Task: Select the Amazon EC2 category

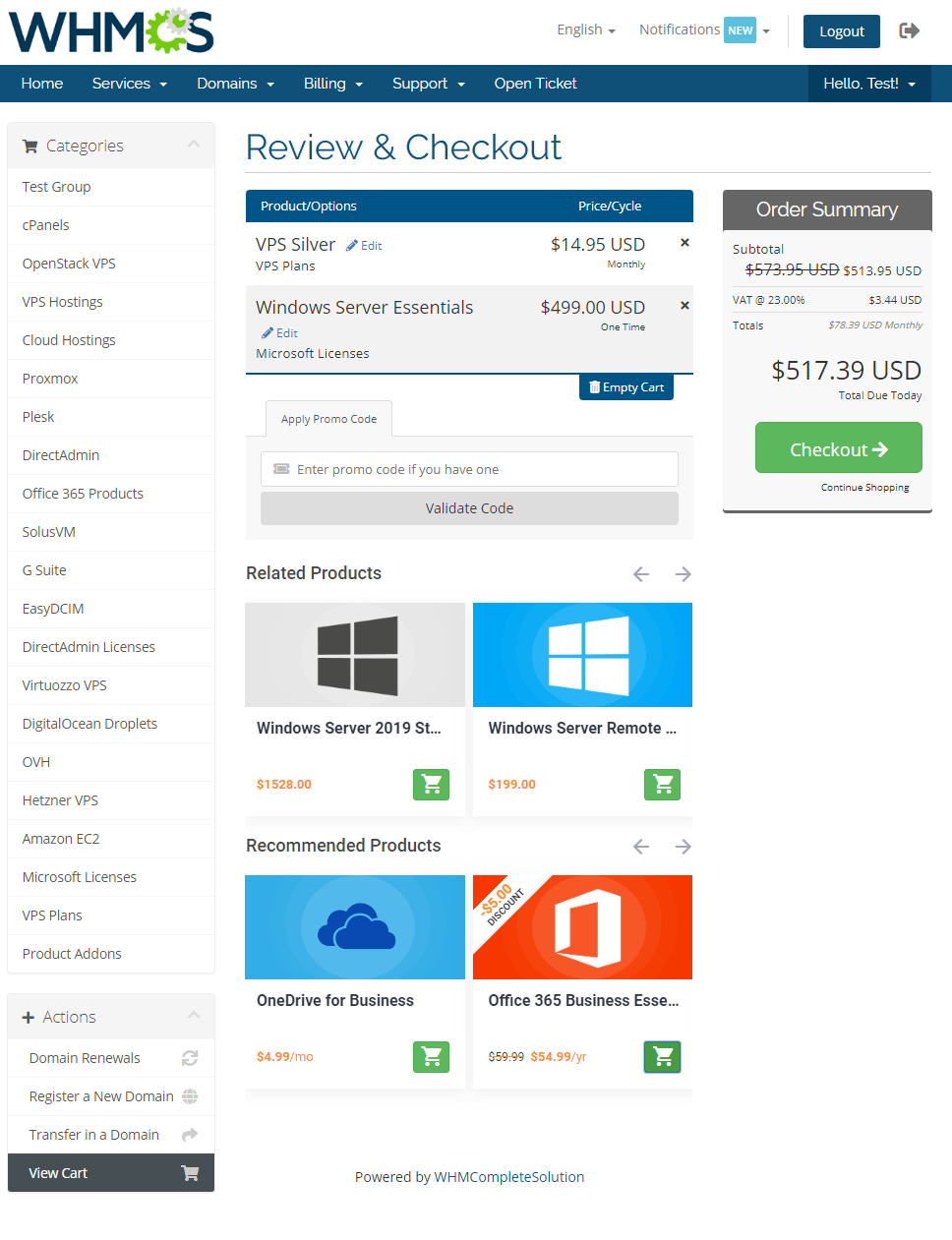Action: 111,839
